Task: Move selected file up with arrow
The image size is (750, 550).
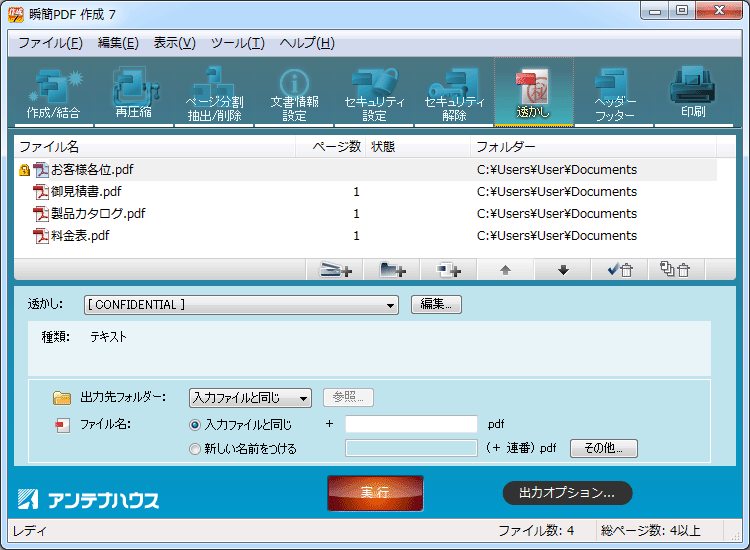Action: click(x=505, y=270)
